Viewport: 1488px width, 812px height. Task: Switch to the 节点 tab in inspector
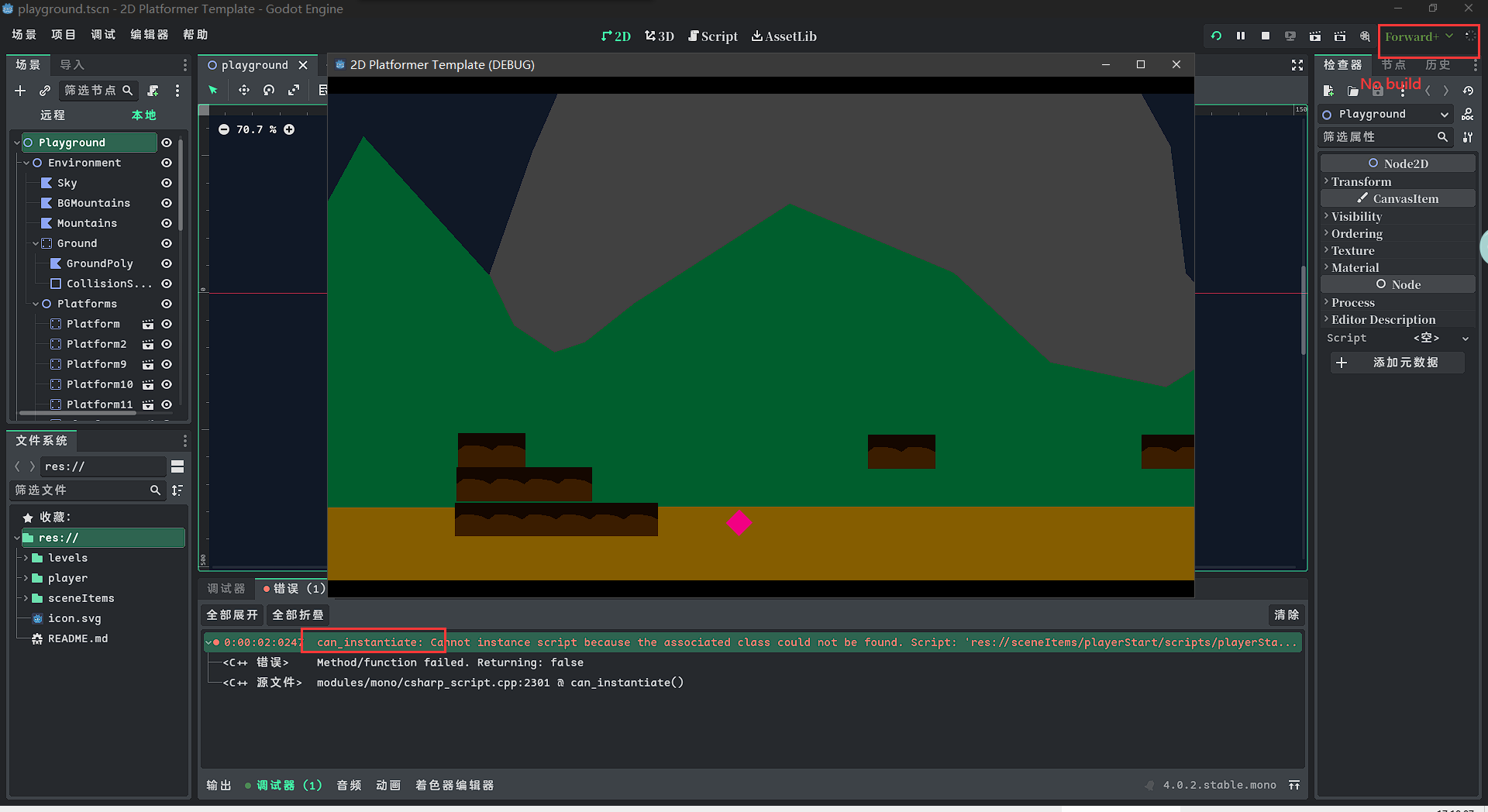pos(1393,65)
